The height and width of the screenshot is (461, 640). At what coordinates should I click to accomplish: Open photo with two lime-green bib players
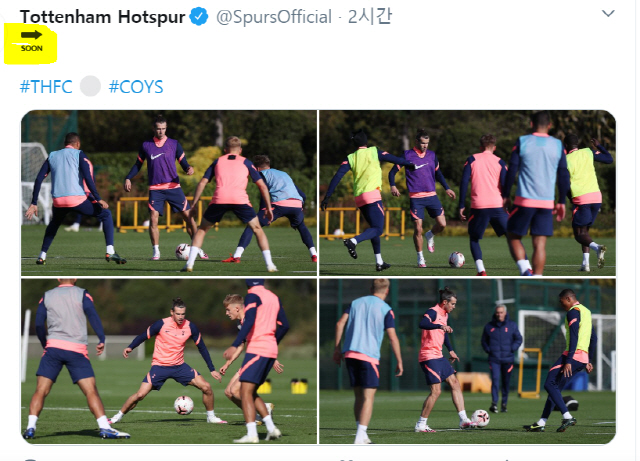[467, 193]
